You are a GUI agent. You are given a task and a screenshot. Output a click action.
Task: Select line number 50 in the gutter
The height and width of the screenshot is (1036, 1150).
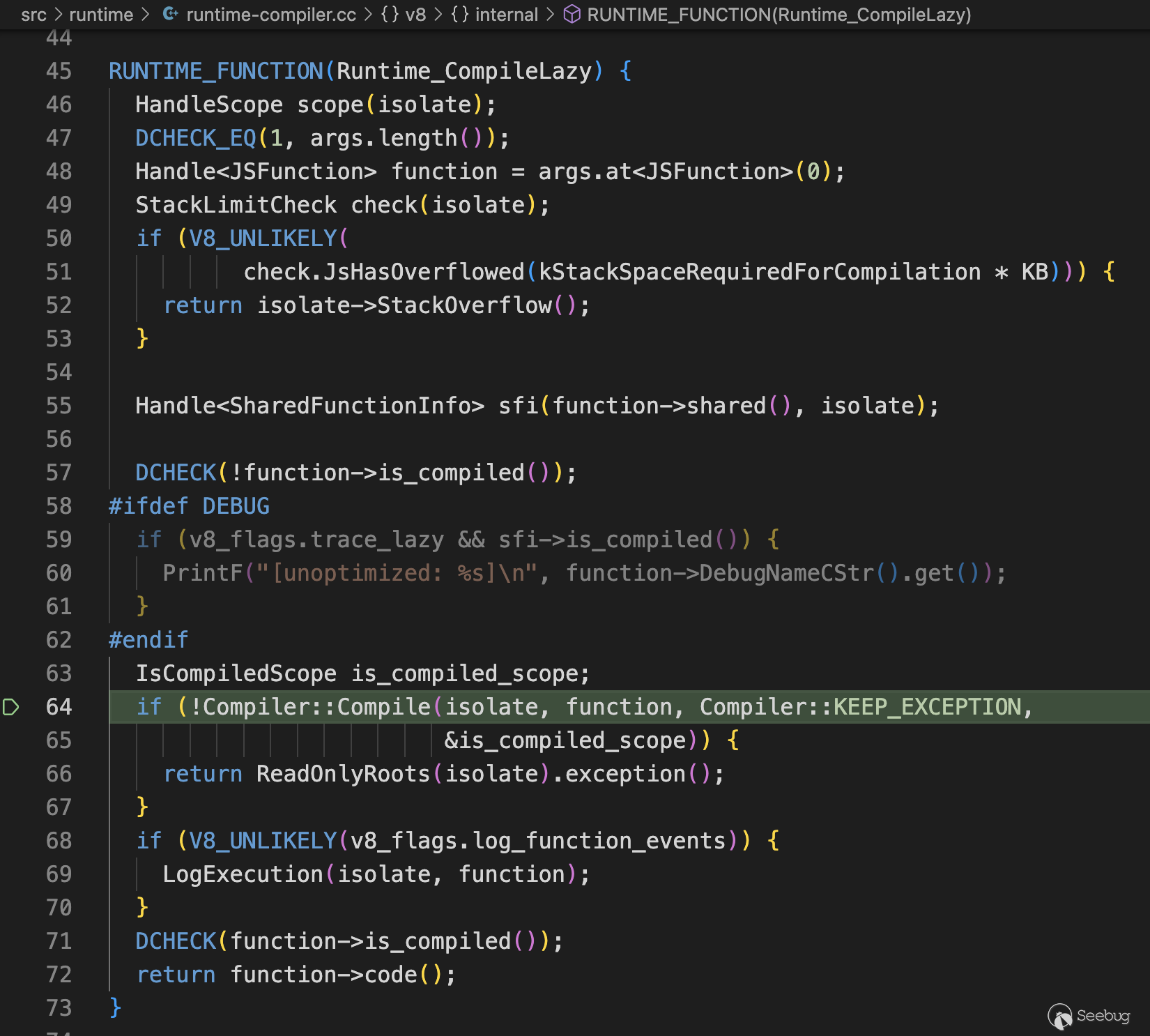pyautogui.click(x=59, y=238)
